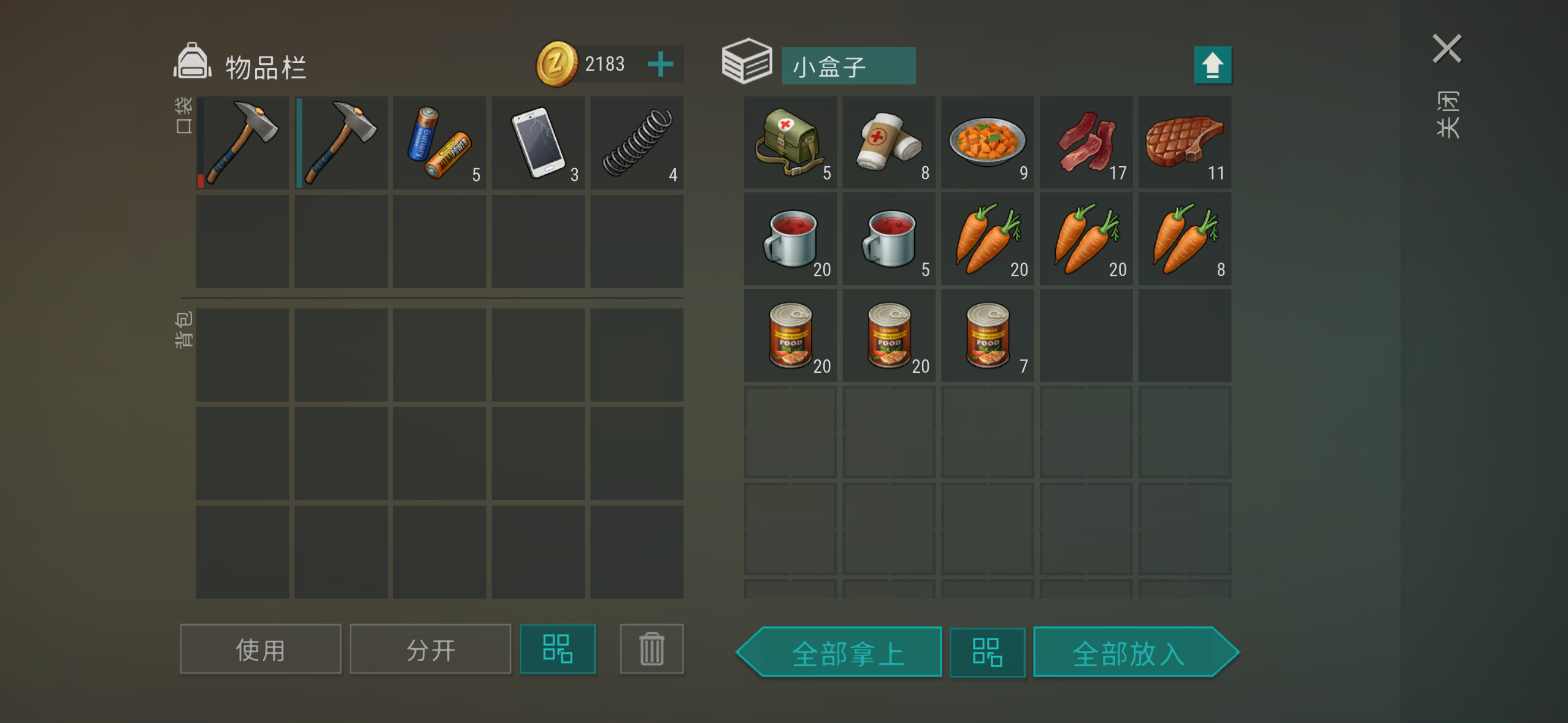Select the jerky stack of 17
The image size is (1568, 723).
click(1086, 142)
